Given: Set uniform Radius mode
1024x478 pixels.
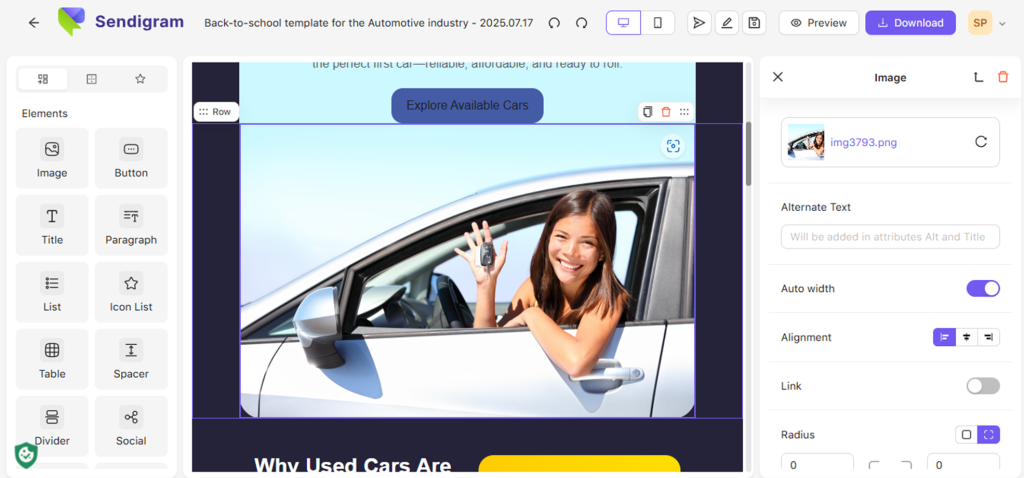Looking at the screenshot, I should point(967,434).
